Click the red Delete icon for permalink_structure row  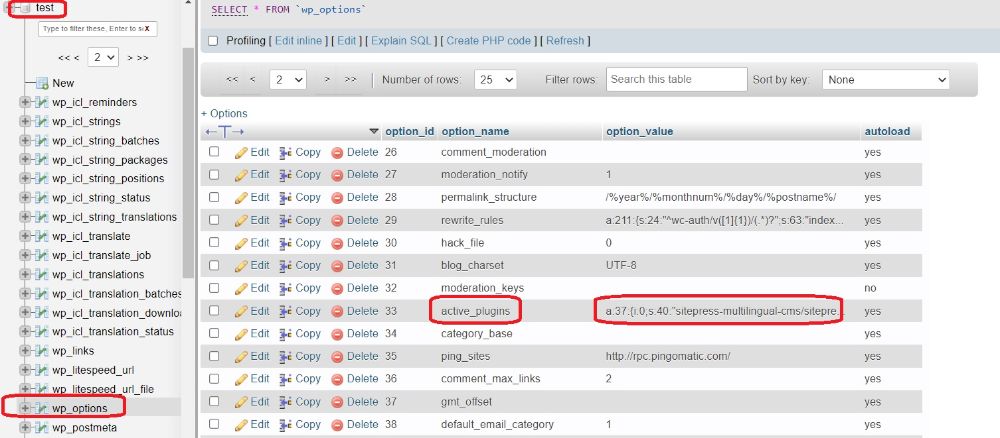[337, 198]
